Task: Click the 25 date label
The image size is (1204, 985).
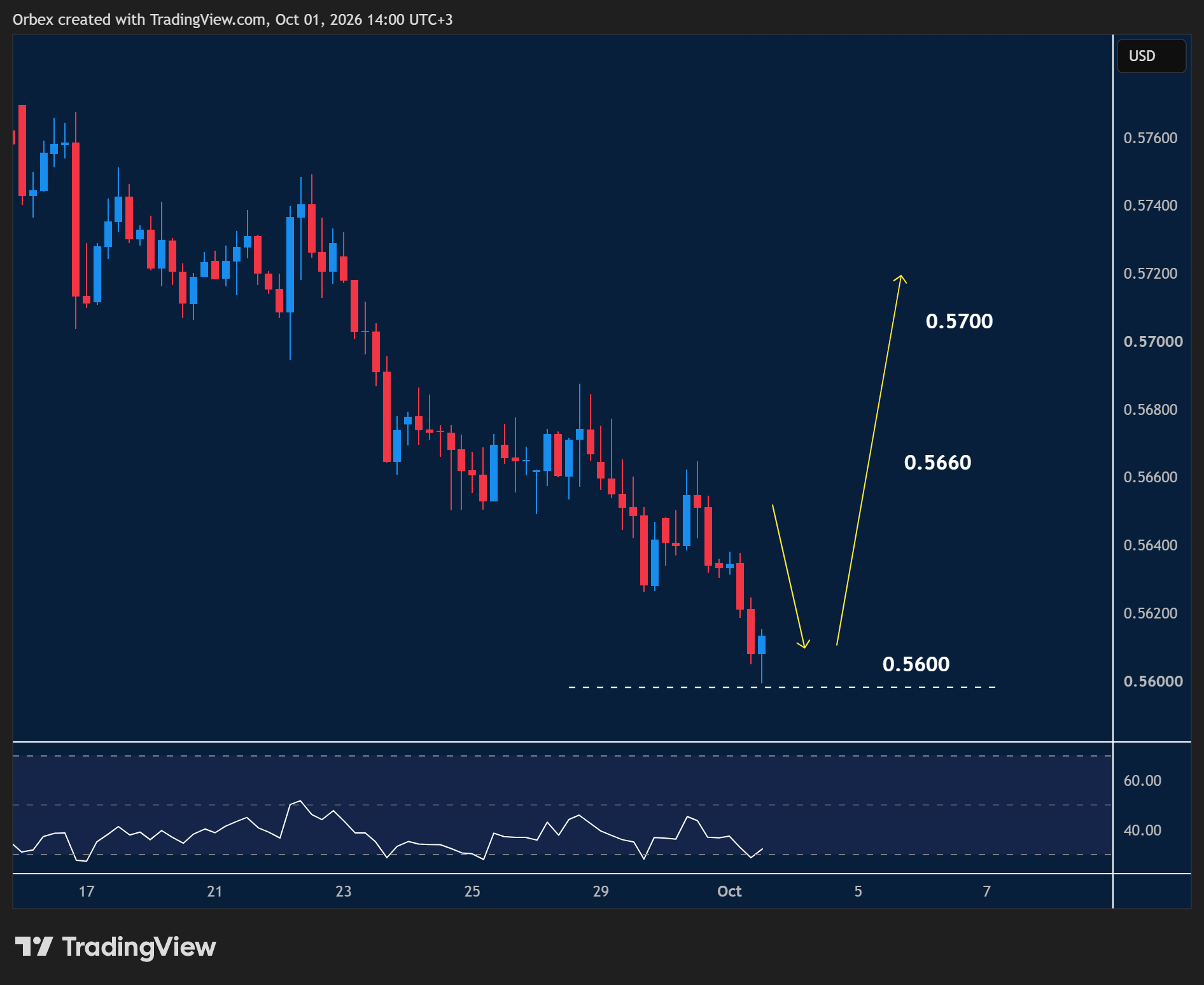Action: 472,891
